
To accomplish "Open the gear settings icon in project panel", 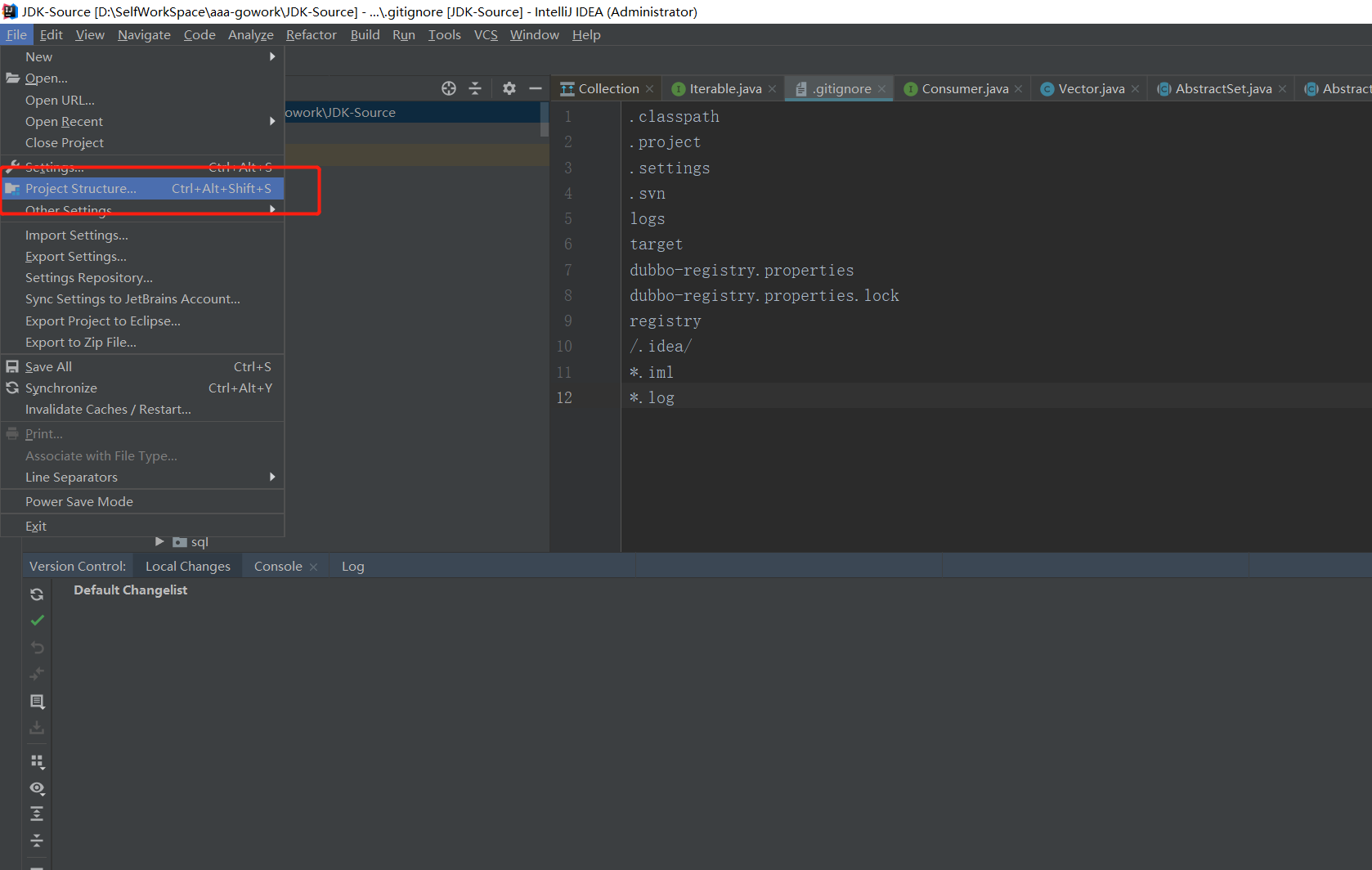I will (x=509, y=88).
